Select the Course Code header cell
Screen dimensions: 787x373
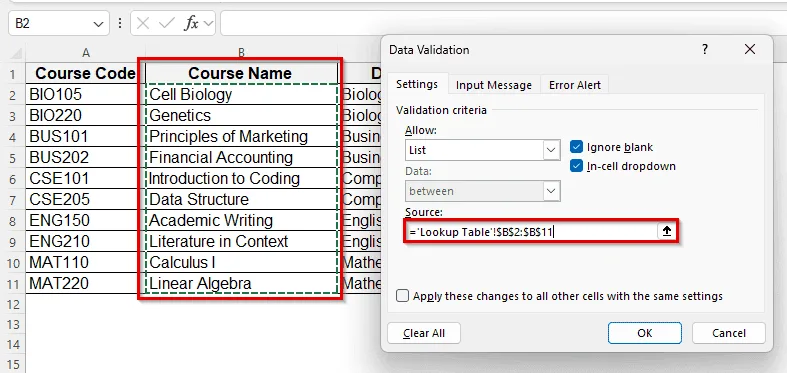coord(85,73)
